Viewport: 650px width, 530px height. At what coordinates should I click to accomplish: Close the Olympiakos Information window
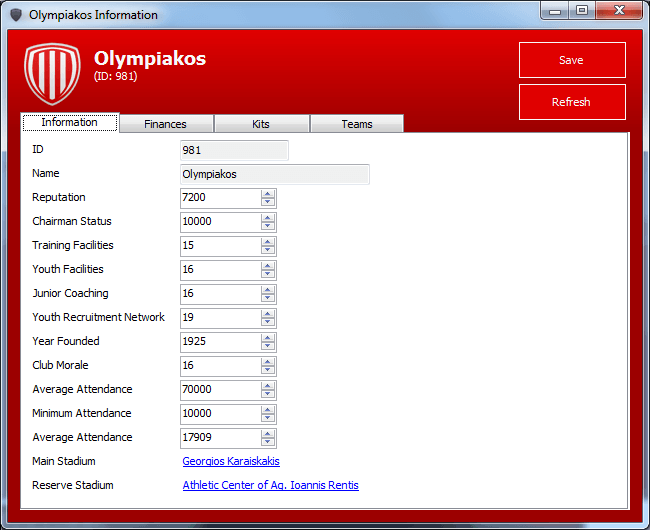[619, 11]
